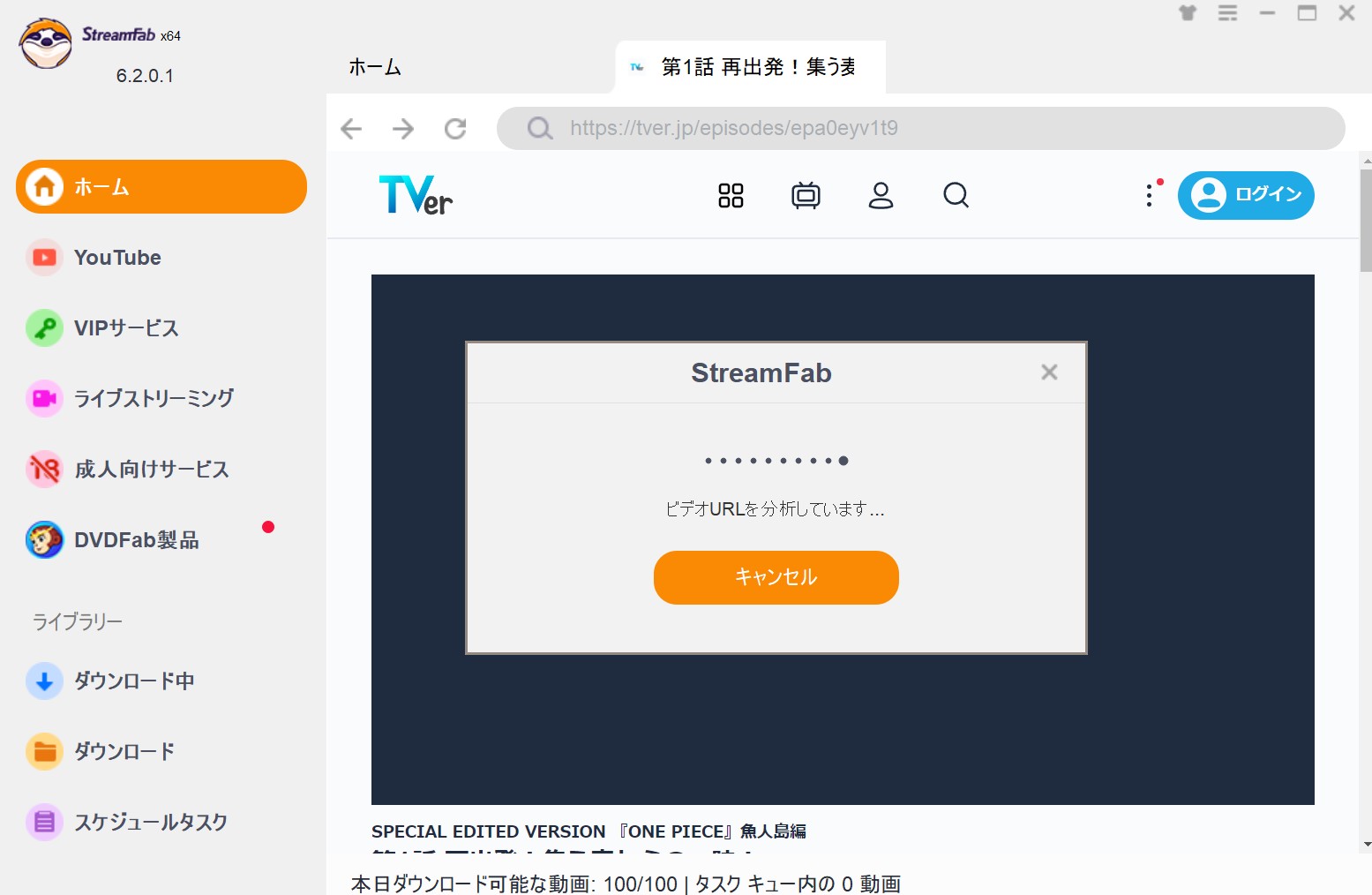The height and width of the screenshot is (895, 1372).
Task: Click the StreamFab x64 brand text
Action: [x=131, y=35]
